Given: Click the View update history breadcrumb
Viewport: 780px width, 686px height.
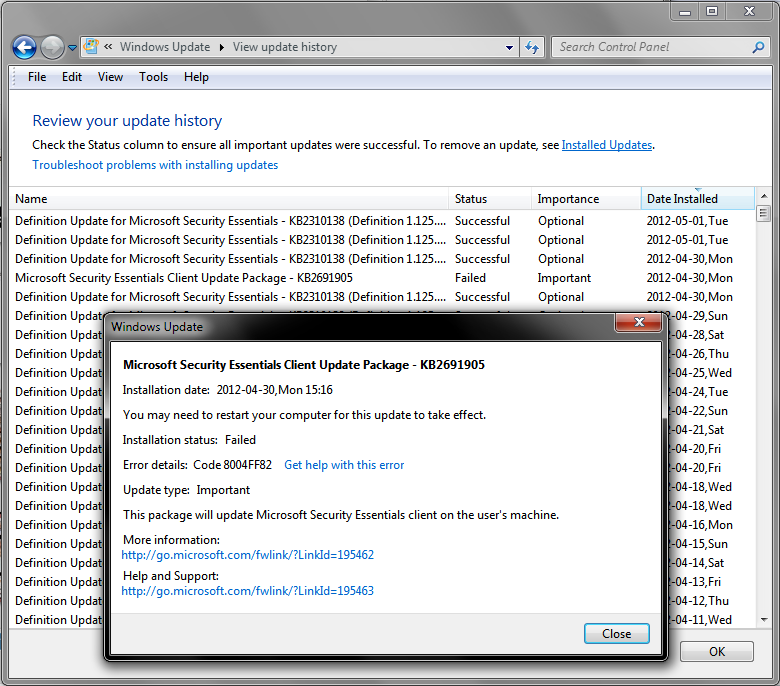Looking at the screenshot, I should pos(285,47).
